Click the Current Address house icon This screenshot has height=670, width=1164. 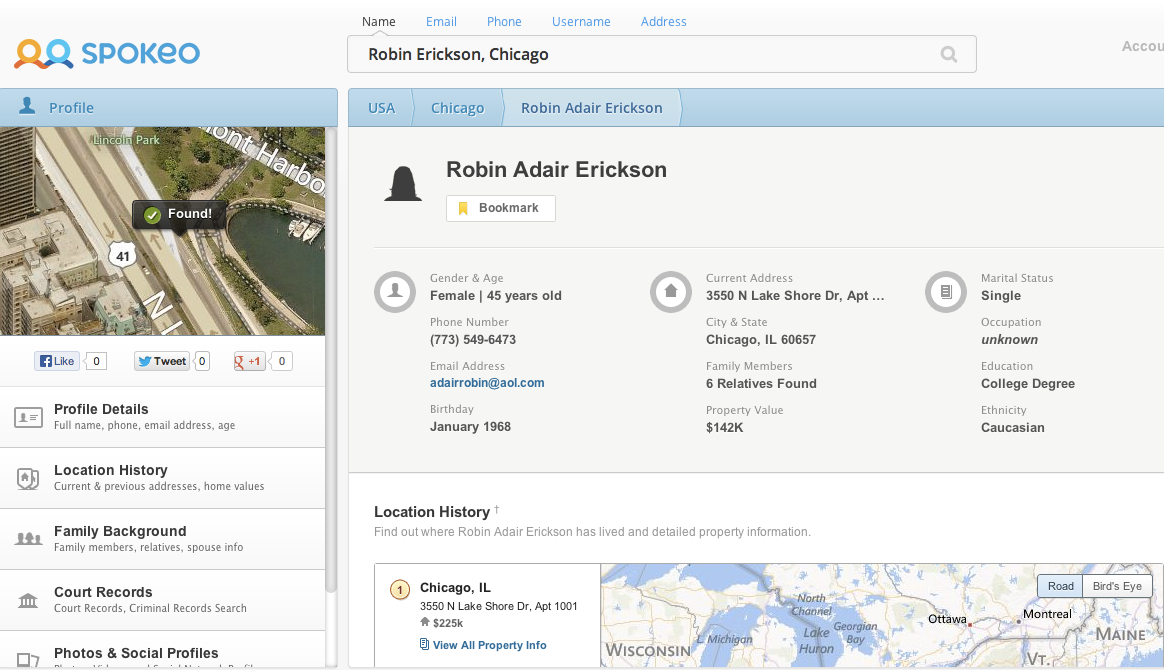pos(670,293)
